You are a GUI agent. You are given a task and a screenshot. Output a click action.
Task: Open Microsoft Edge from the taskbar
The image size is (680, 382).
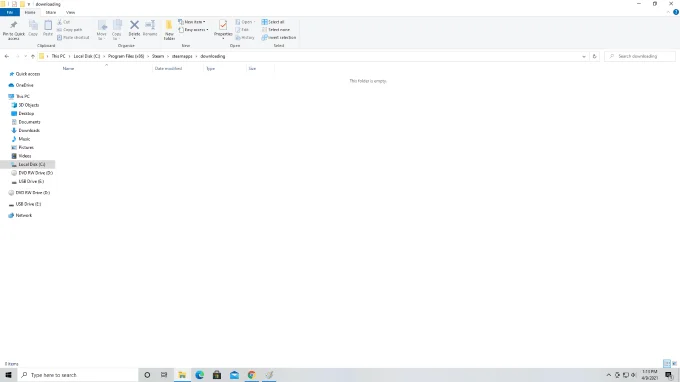199,375
